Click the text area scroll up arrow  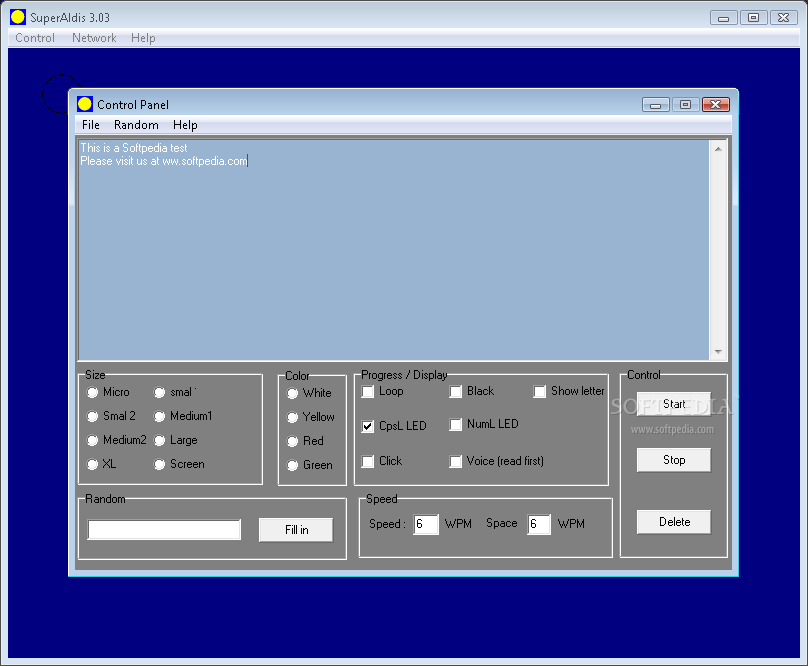[x=718, y=149]
